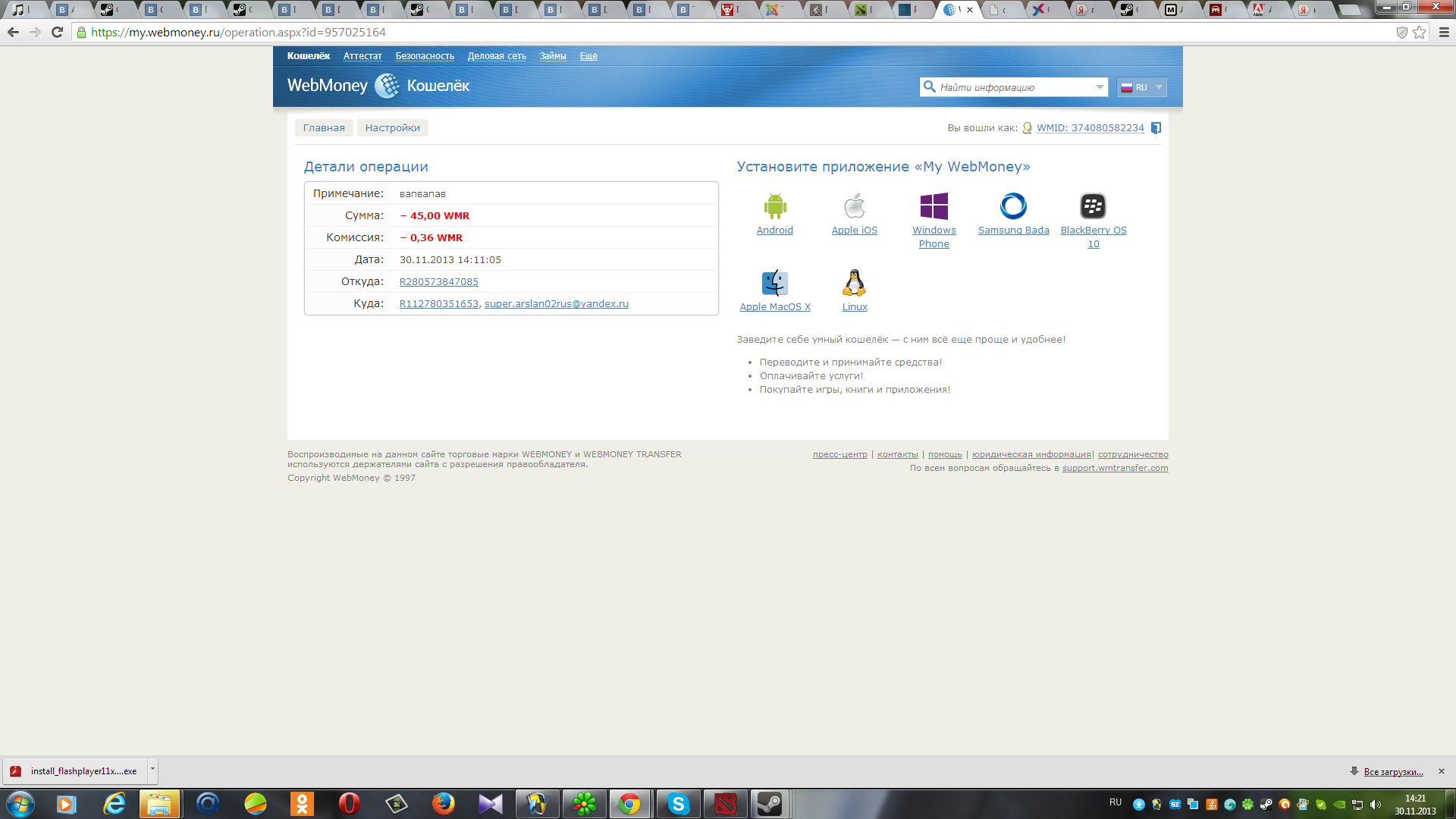Open Opera browser from the taskbar

[x=350, y=804]
